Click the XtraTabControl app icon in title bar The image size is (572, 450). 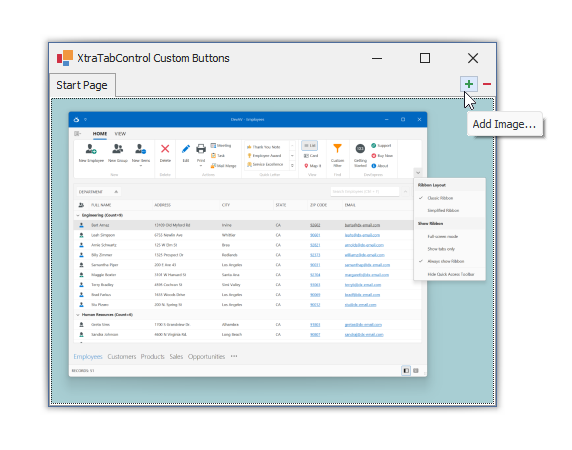pyautogui.click(x=65, y=58)
